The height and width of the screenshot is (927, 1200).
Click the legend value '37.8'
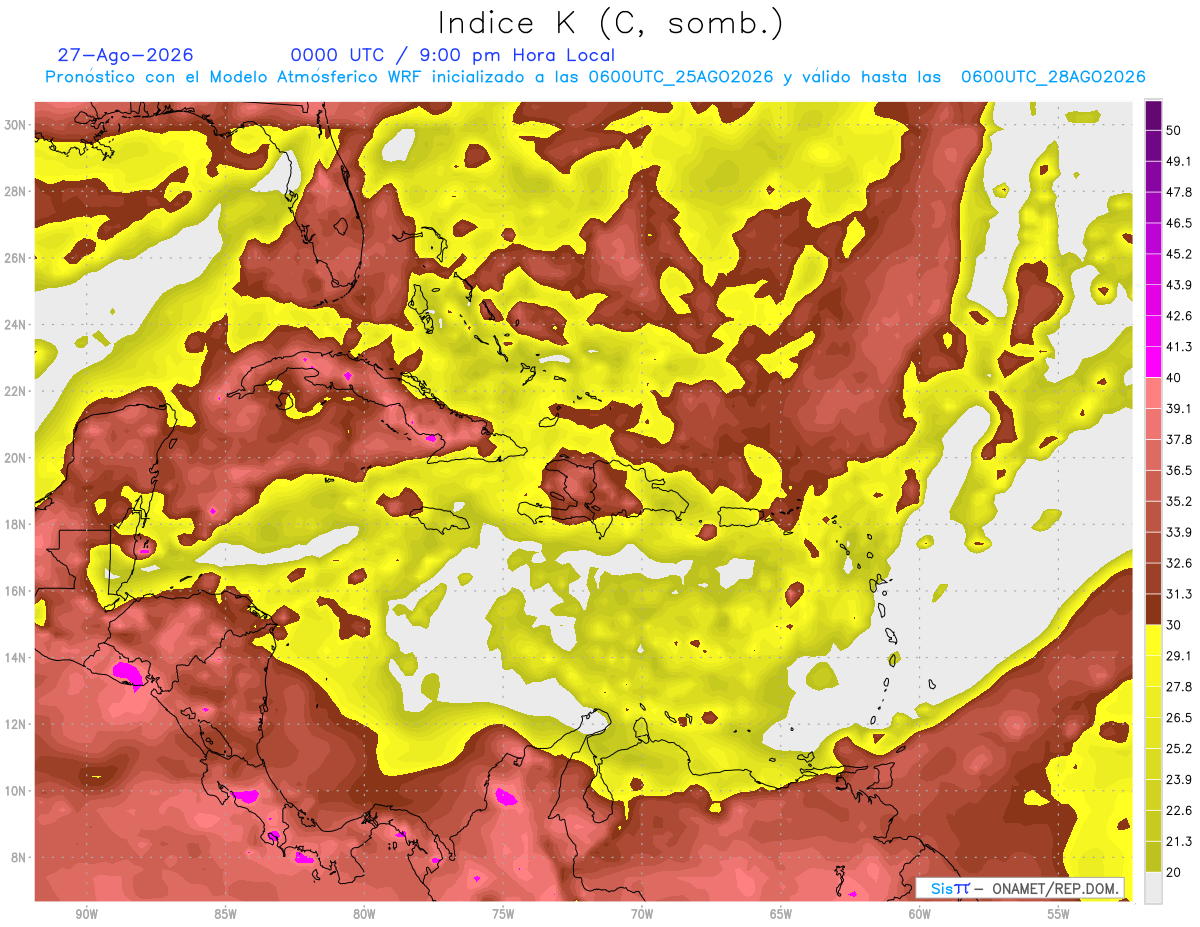(1179, 439)
